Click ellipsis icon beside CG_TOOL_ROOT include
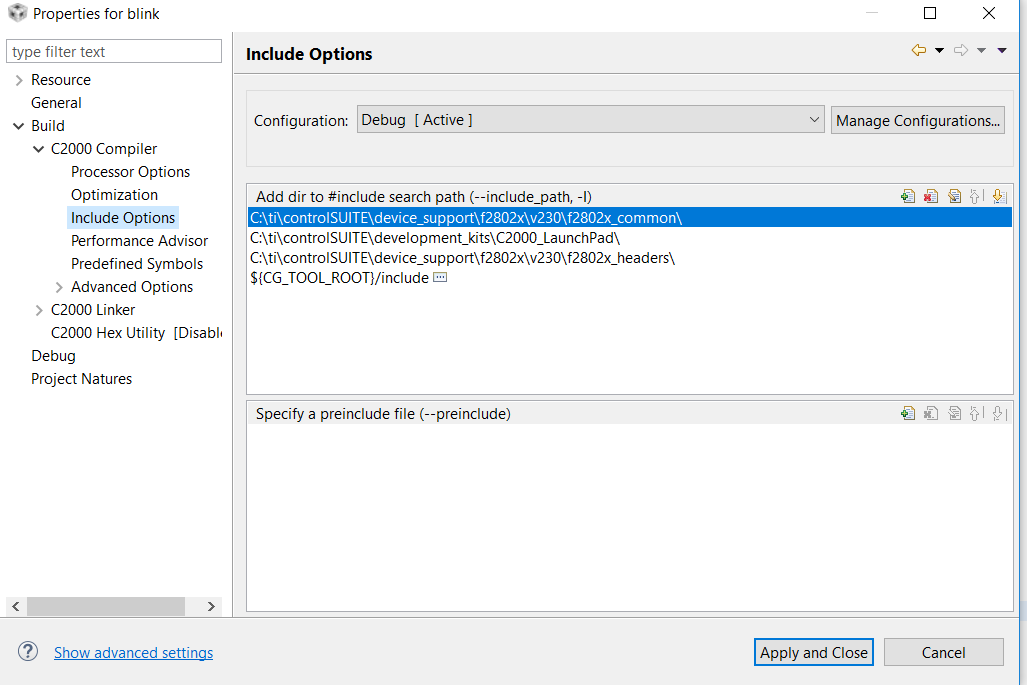The height and width of the screenshot is (685, 1027). coord(440,278)
